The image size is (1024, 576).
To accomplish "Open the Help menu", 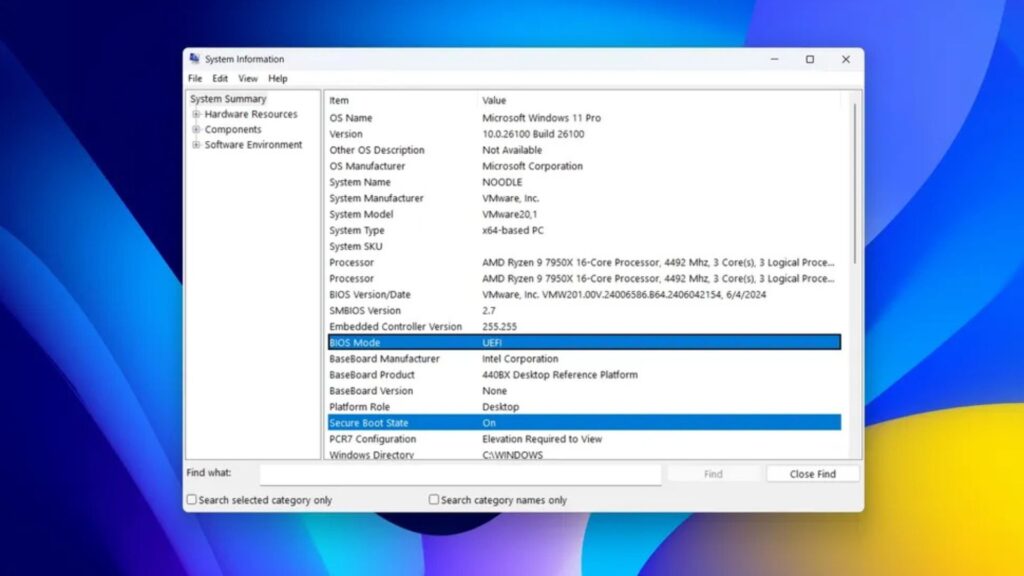I will (x=278, y=78).
